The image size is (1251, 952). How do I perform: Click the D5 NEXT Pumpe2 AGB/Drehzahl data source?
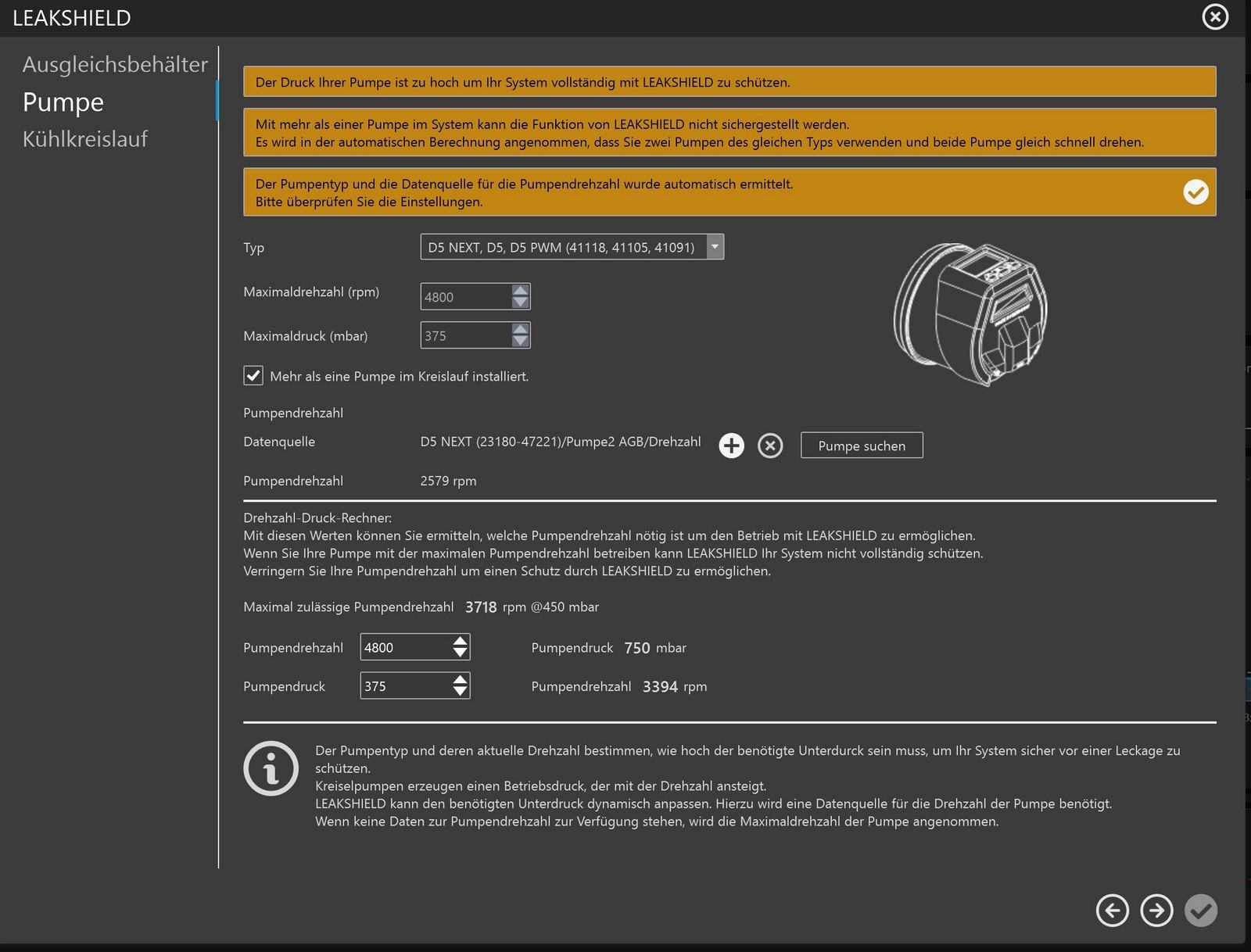tap(561, 442)
